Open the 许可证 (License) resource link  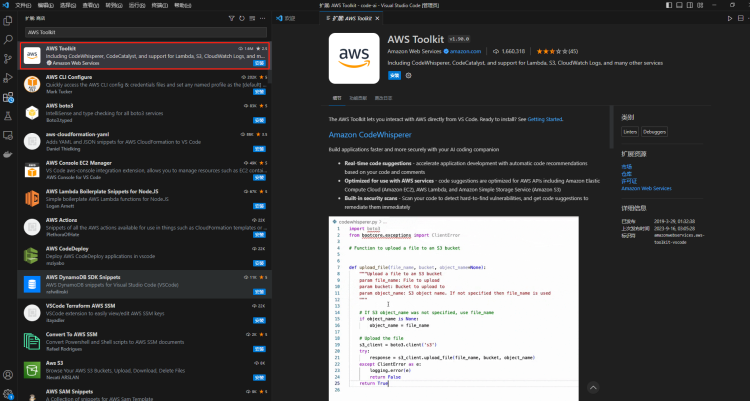click(629, 181)
